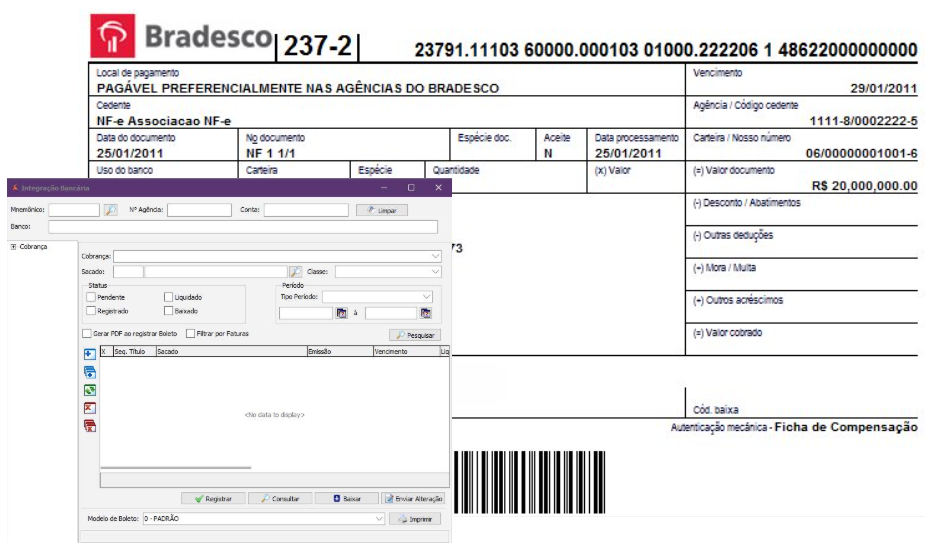925x543 pixels.
Task: Enable Filtrar por Faturas checkbox
Action: pos(190,333)
